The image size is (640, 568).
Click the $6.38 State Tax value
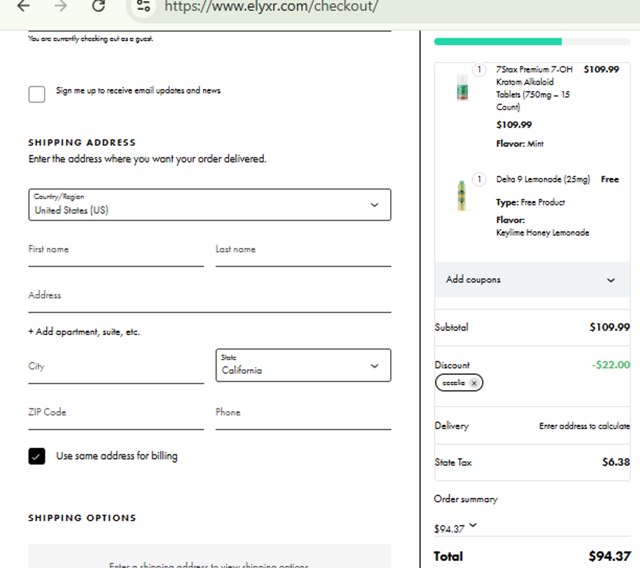(x=616, y=462)
